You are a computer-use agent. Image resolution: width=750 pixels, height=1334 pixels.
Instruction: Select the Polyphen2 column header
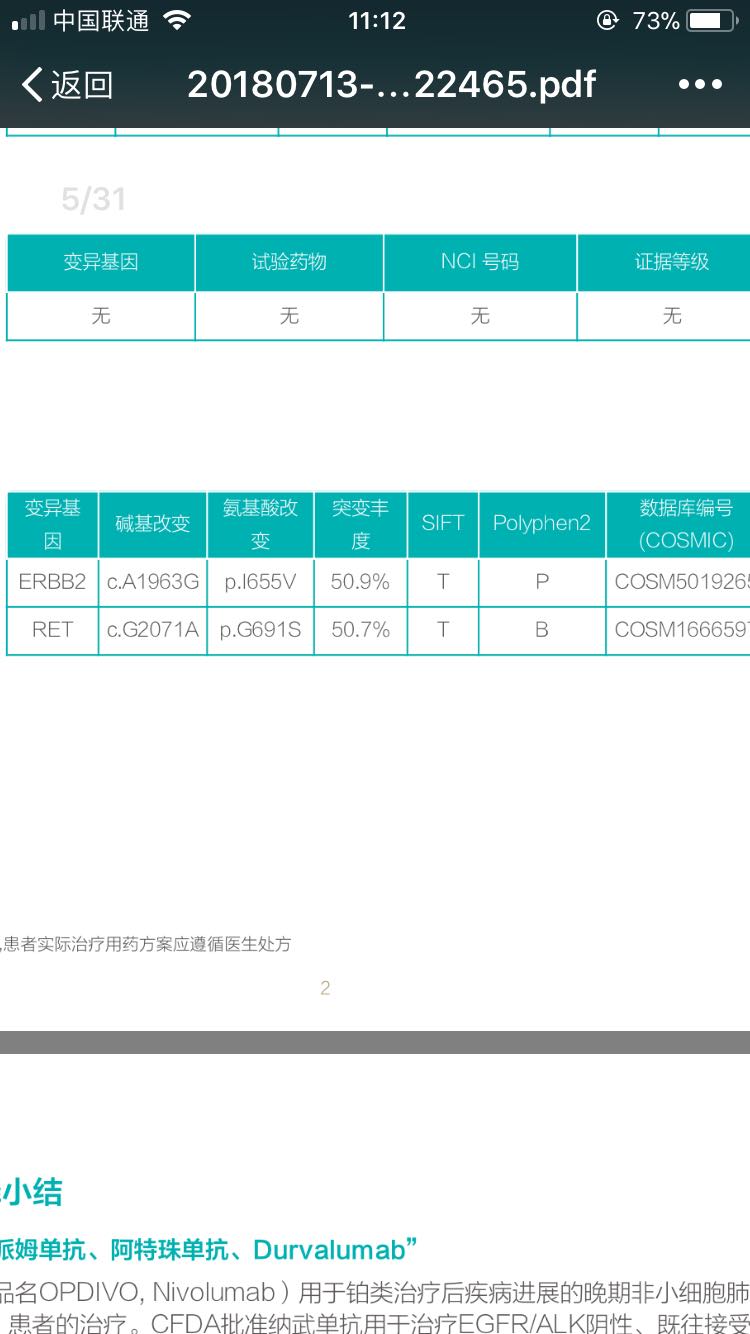542,523
